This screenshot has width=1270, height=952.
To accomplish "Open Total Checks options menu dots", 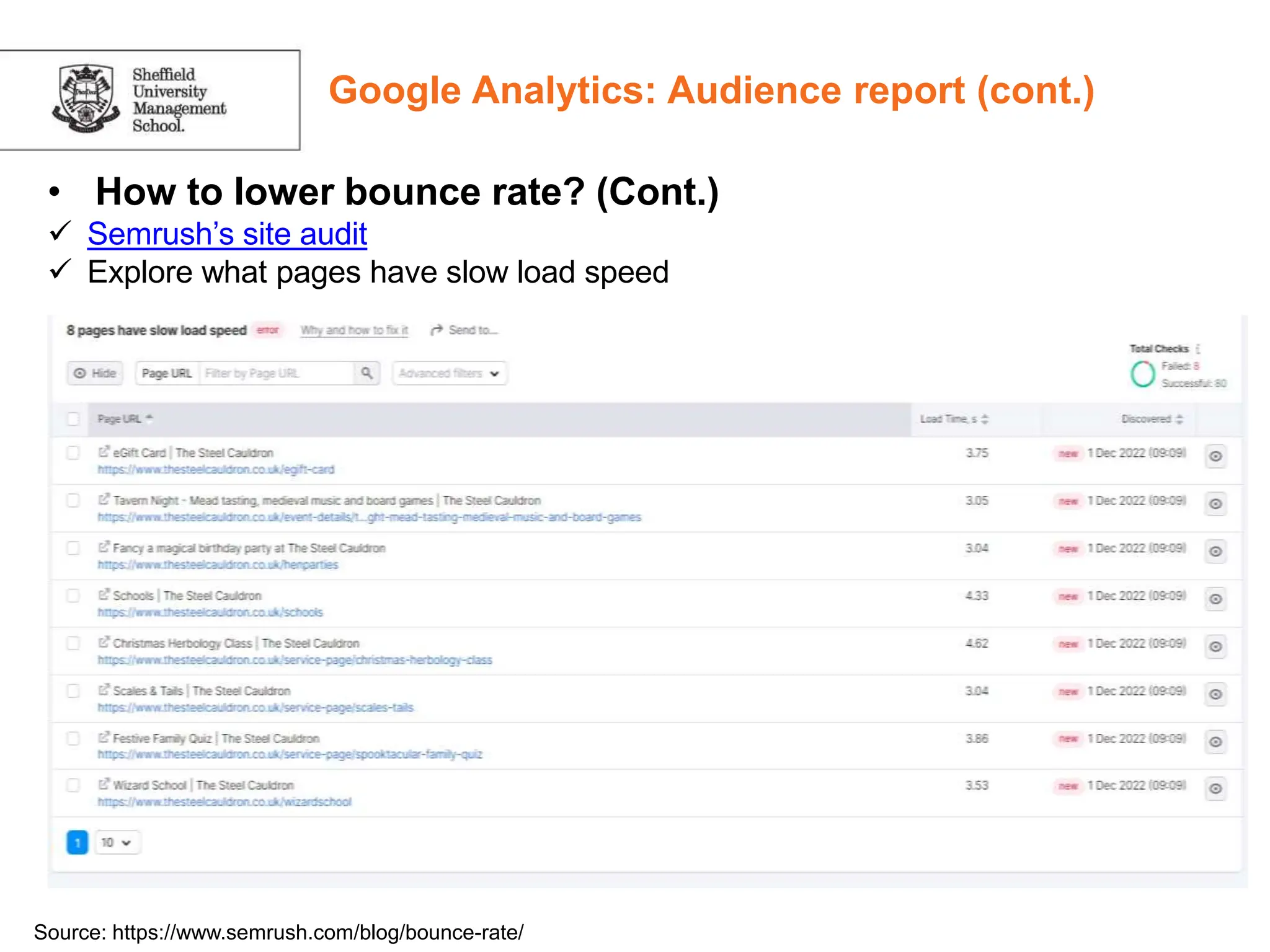I will tap(1198, 349).
